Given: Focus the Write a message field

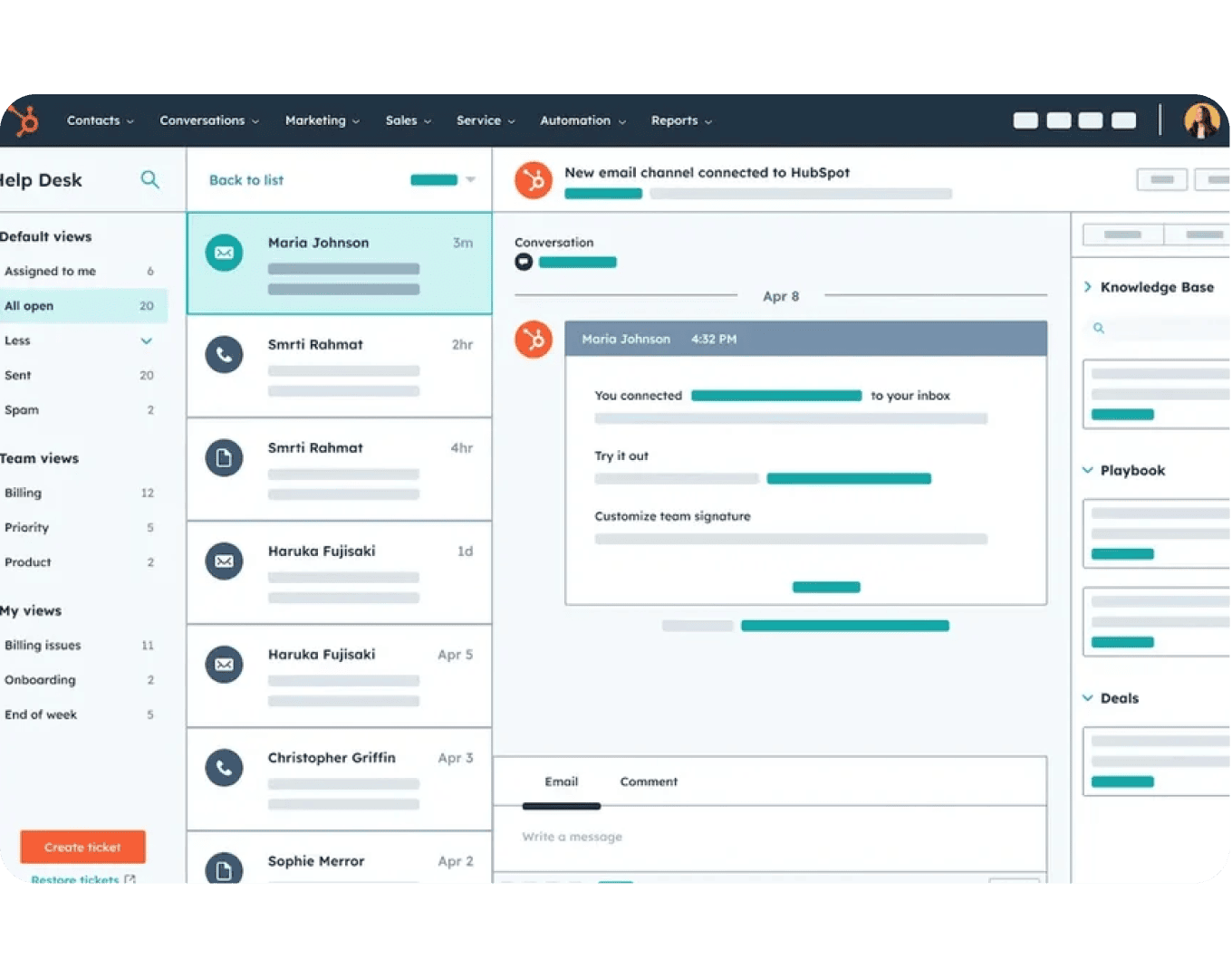Looking at the screenshot, I should 770,838.
